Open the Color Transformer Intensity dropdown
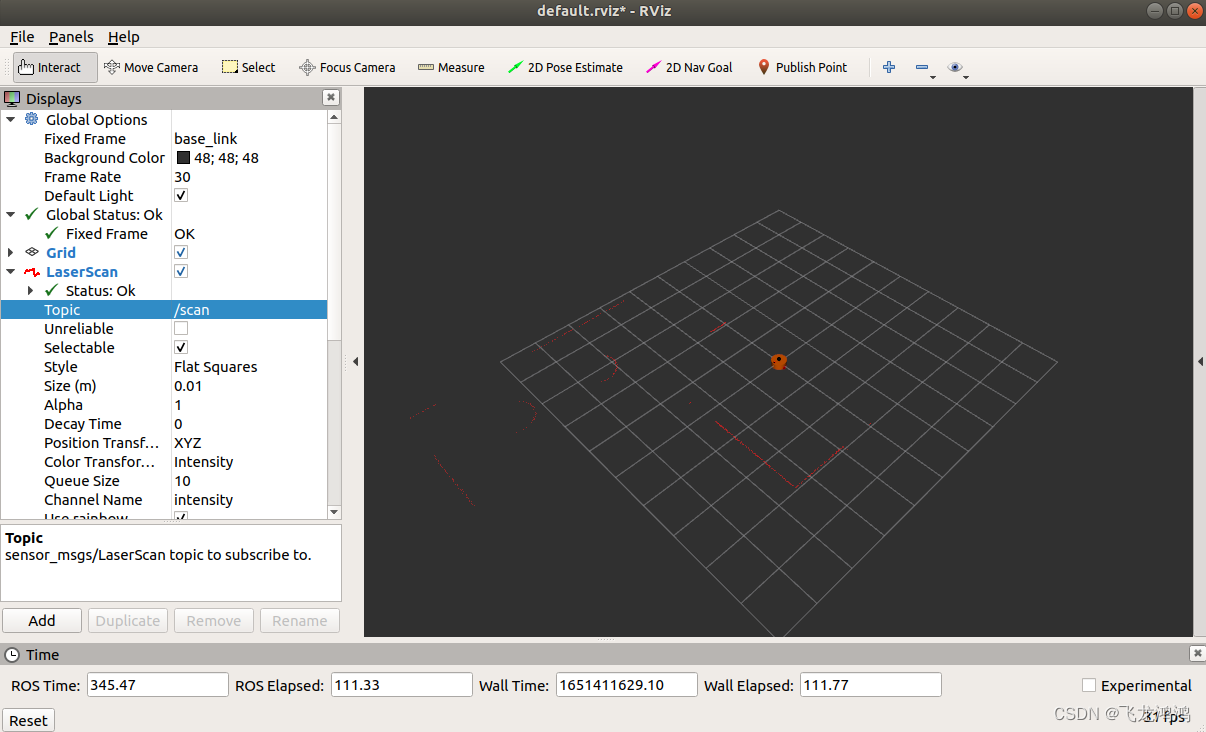This screenshot has height=732, width=1206. coord(249,462)
